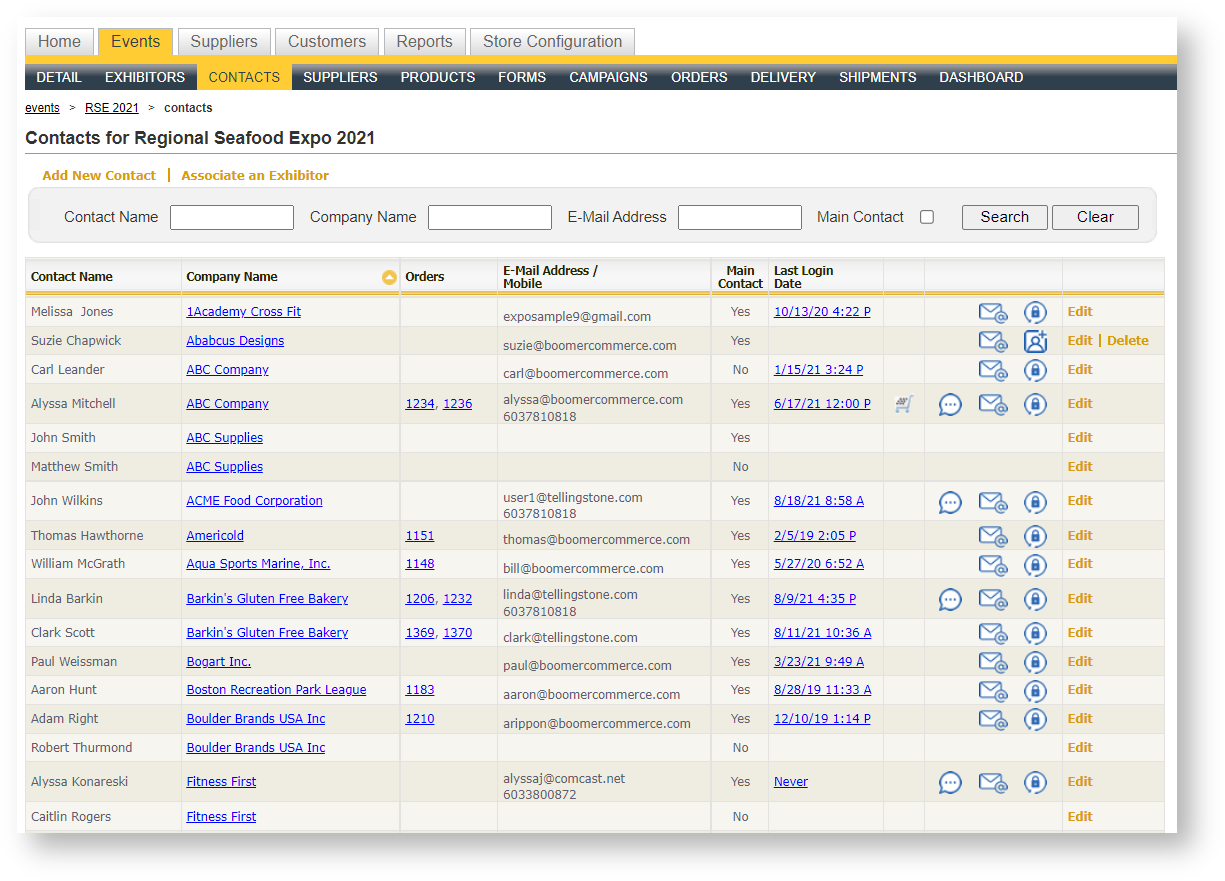Image resolution: width=1225 pixels, height=881 pixels.
Task: Click the reset password lock icon for Carl Leander
Action: pyautogui.click(x=1035, y=370)
